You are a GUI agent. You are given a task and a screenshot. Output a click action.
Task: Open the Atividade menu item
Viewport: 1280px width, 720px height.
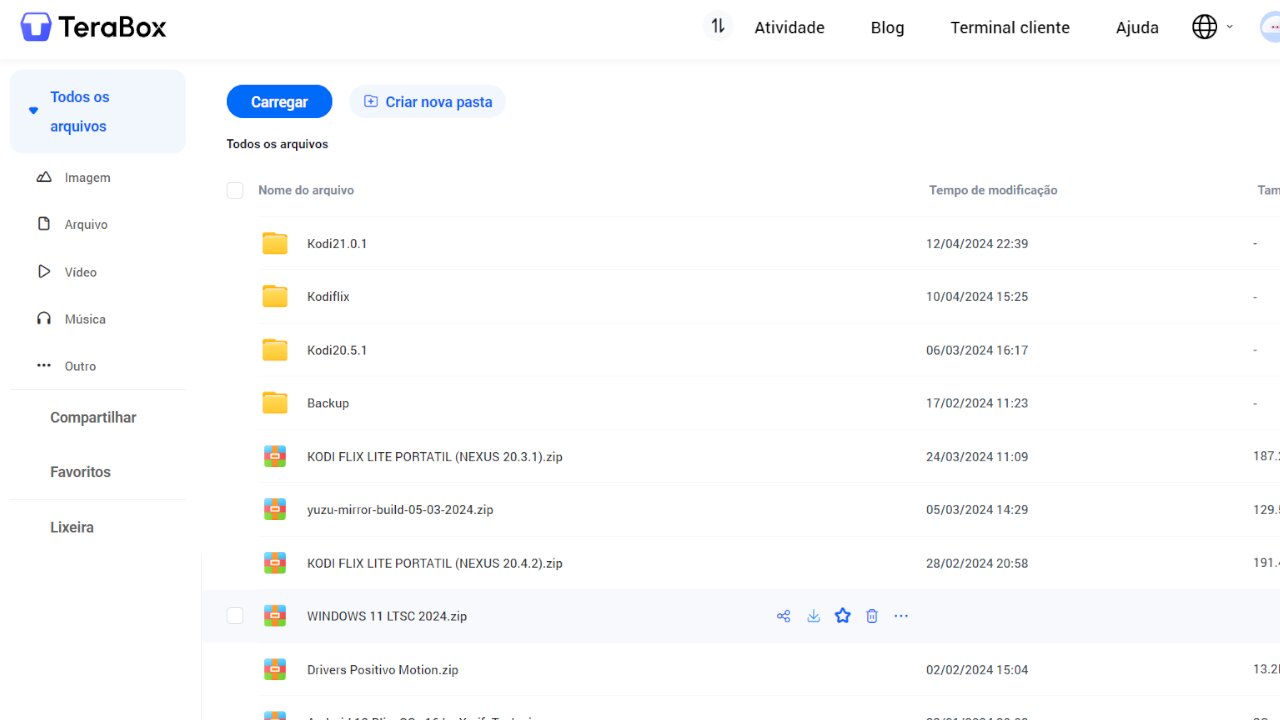coord(789,28)
